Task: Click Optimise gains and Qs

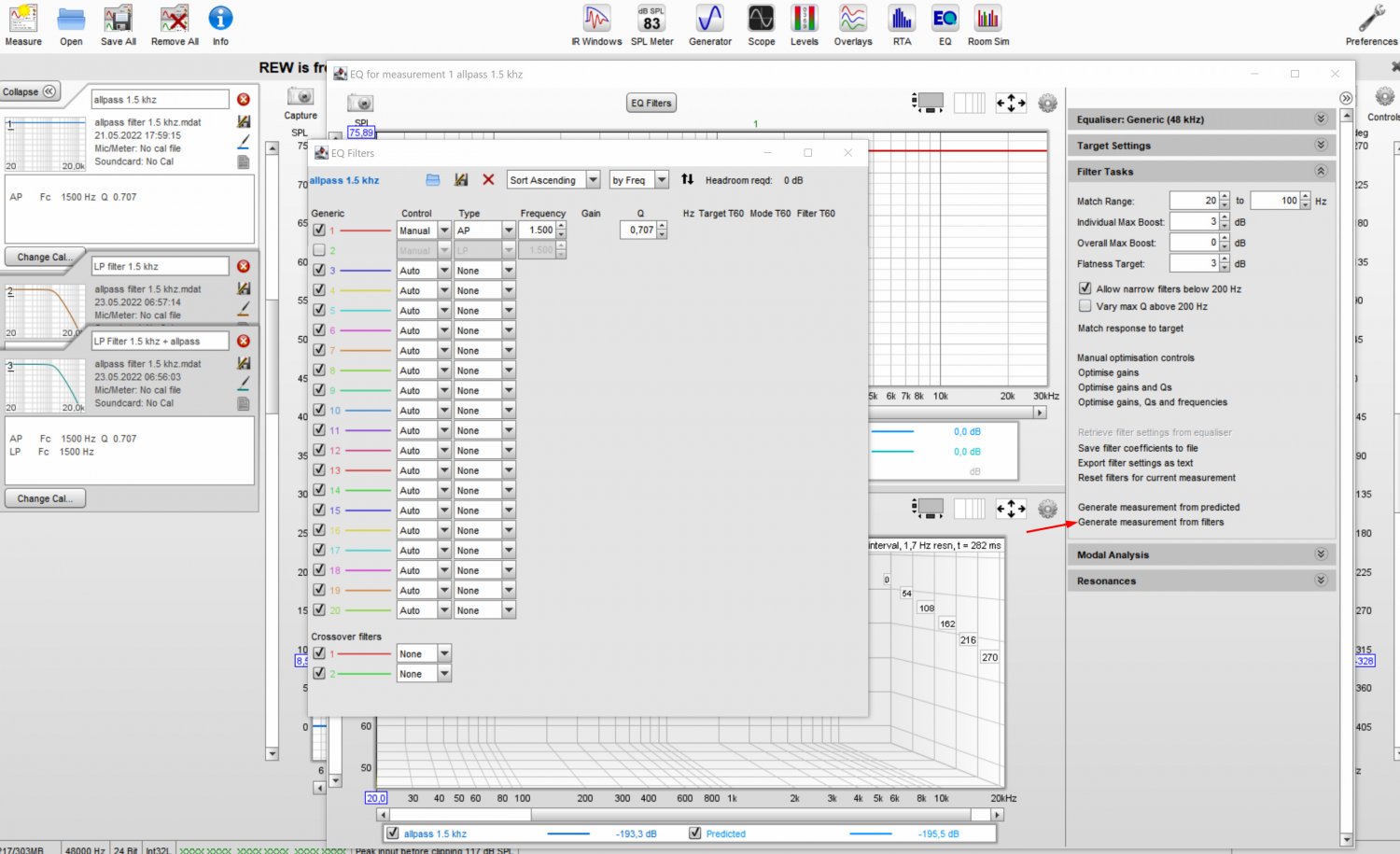Action: tap(1125, 387)
